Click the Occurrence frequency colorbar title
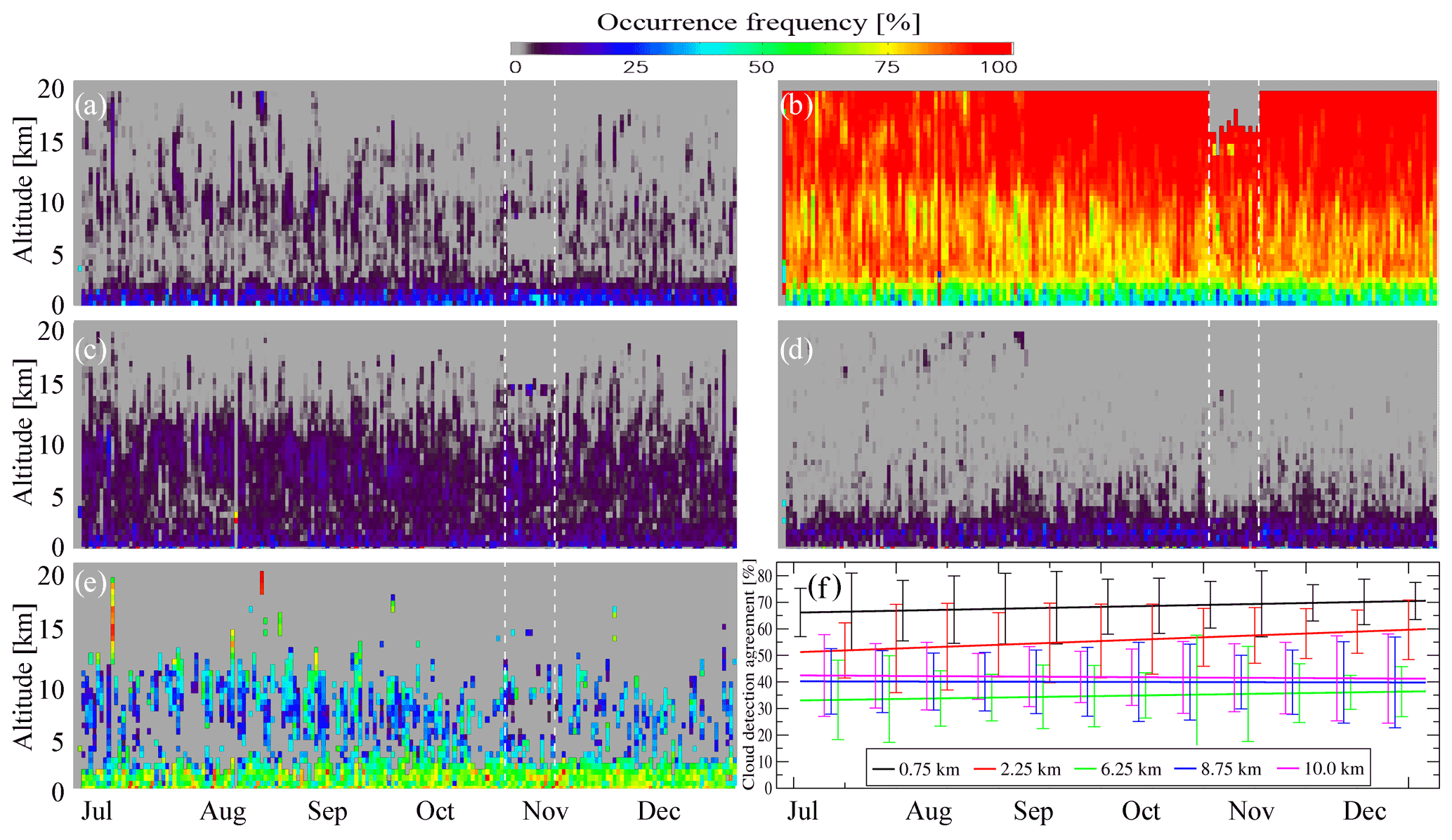Viewport: 1452px width, 840px height. point(759,22)
